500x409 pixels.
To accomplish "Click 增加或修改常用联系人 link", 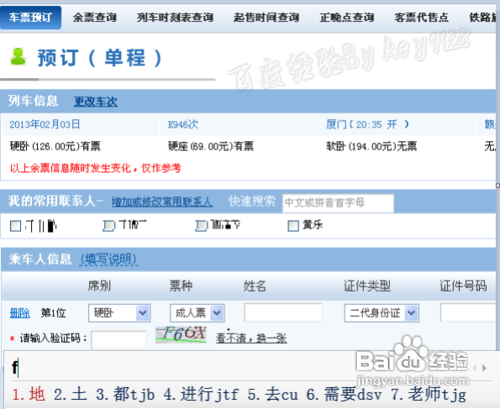I will click(x=162, y=202).
